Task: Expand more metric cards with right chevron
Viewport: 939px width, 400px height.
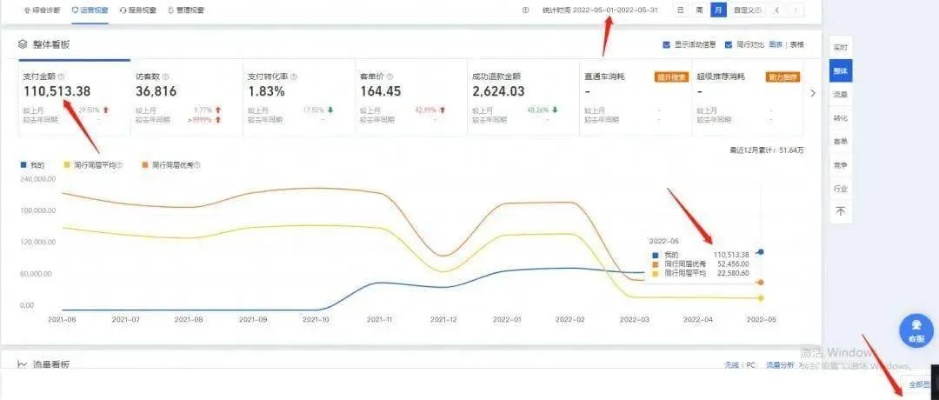Action: [x=812, y=93]
